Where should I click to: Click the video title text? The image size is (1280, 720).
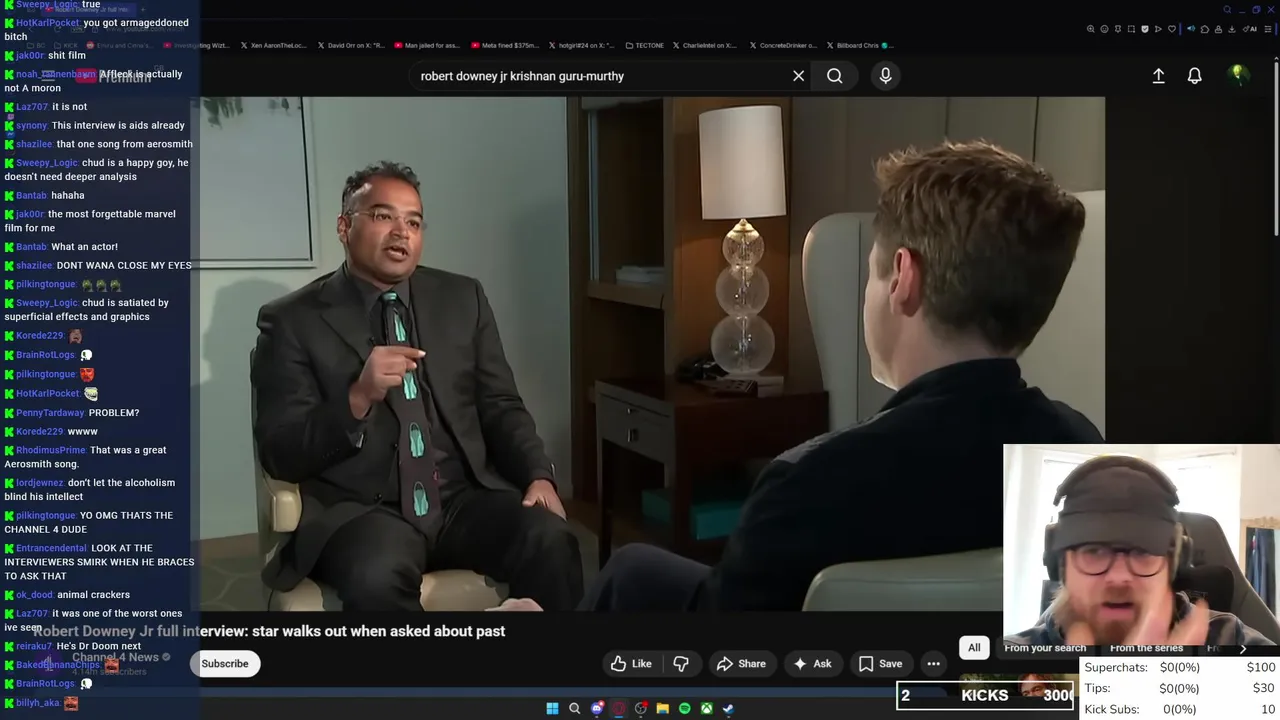click(269, 631)
